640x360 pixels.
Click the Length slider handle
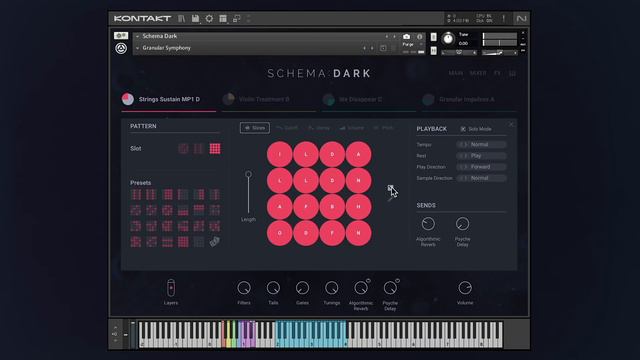(248, 174)
